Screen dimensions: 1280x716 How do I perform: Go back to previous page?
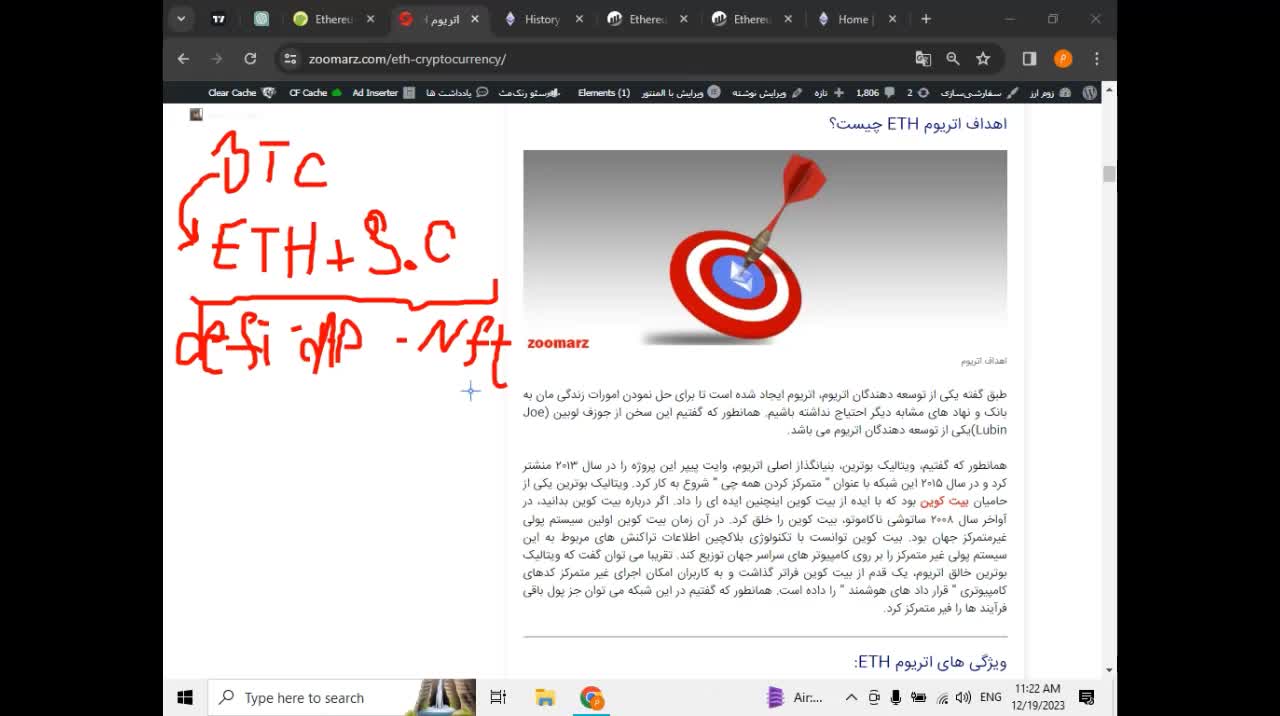(183, 59)
